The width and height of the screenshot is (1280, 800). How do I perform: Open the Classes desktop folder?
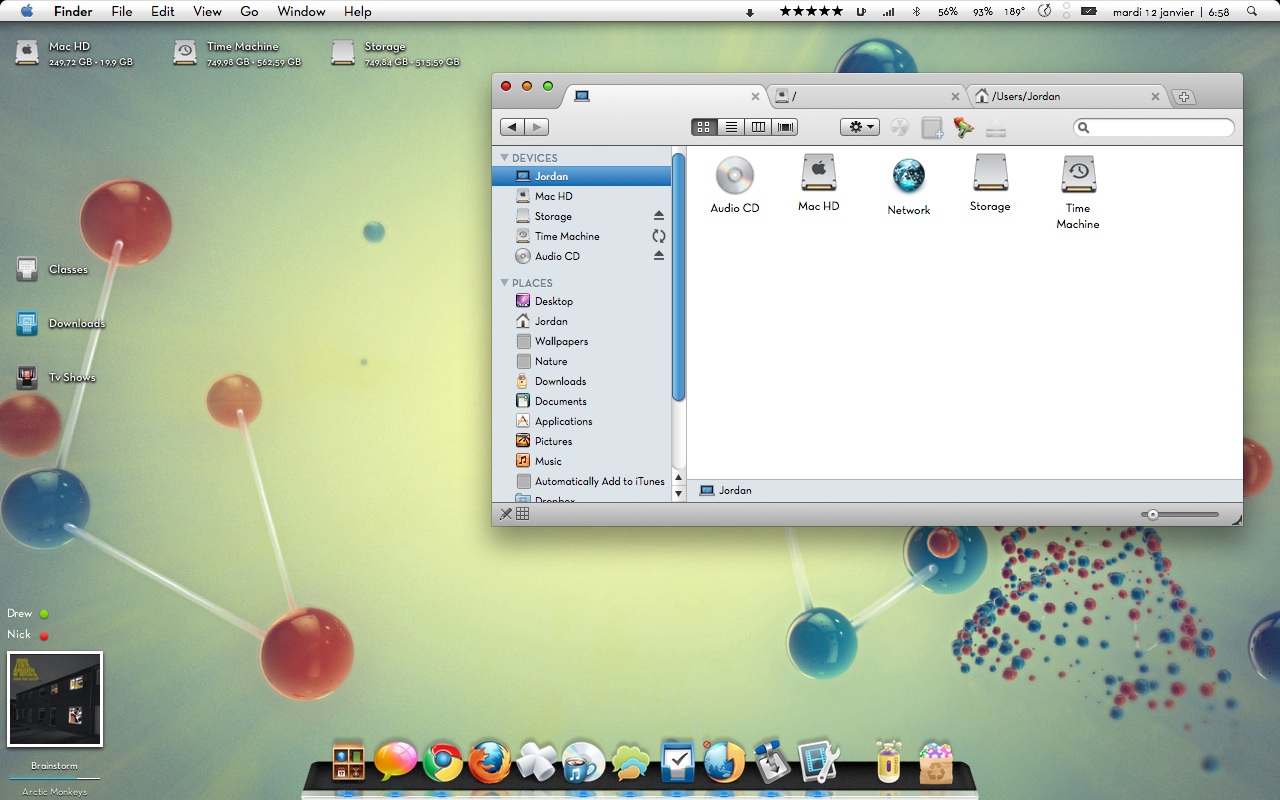27,269
